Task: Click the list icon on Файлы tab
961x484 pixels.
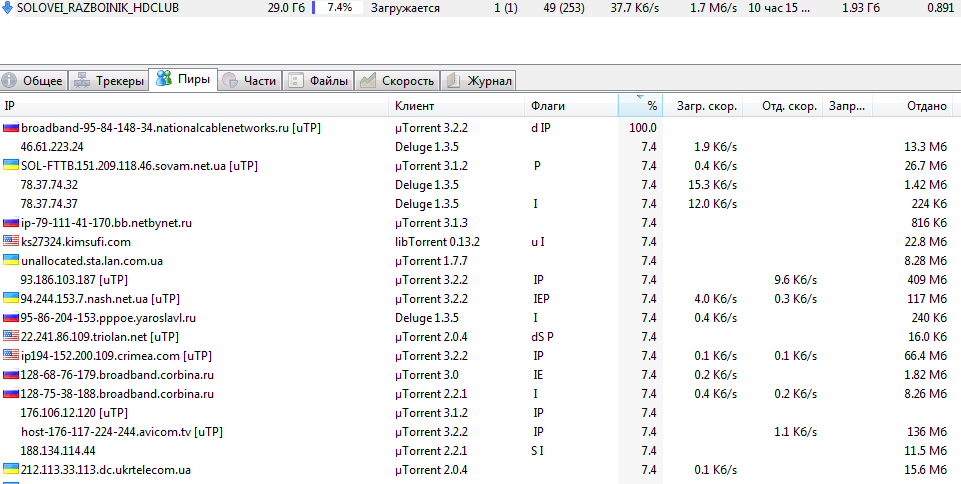Action: pyautogui.click(x=297, y=80)
